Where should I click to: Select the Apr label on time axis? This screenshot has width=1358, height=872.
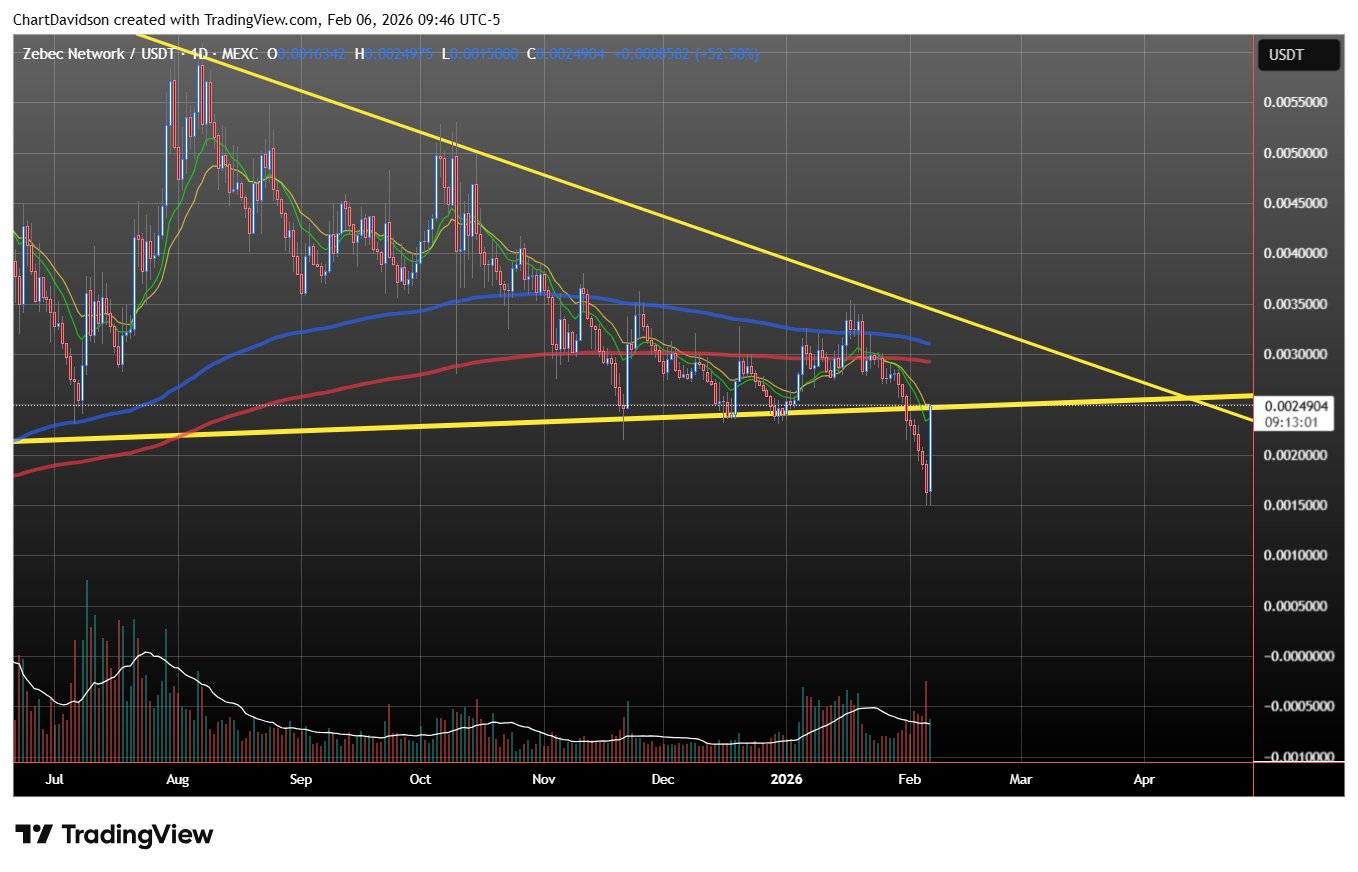pyautogui.click(x=1144, y=778)
